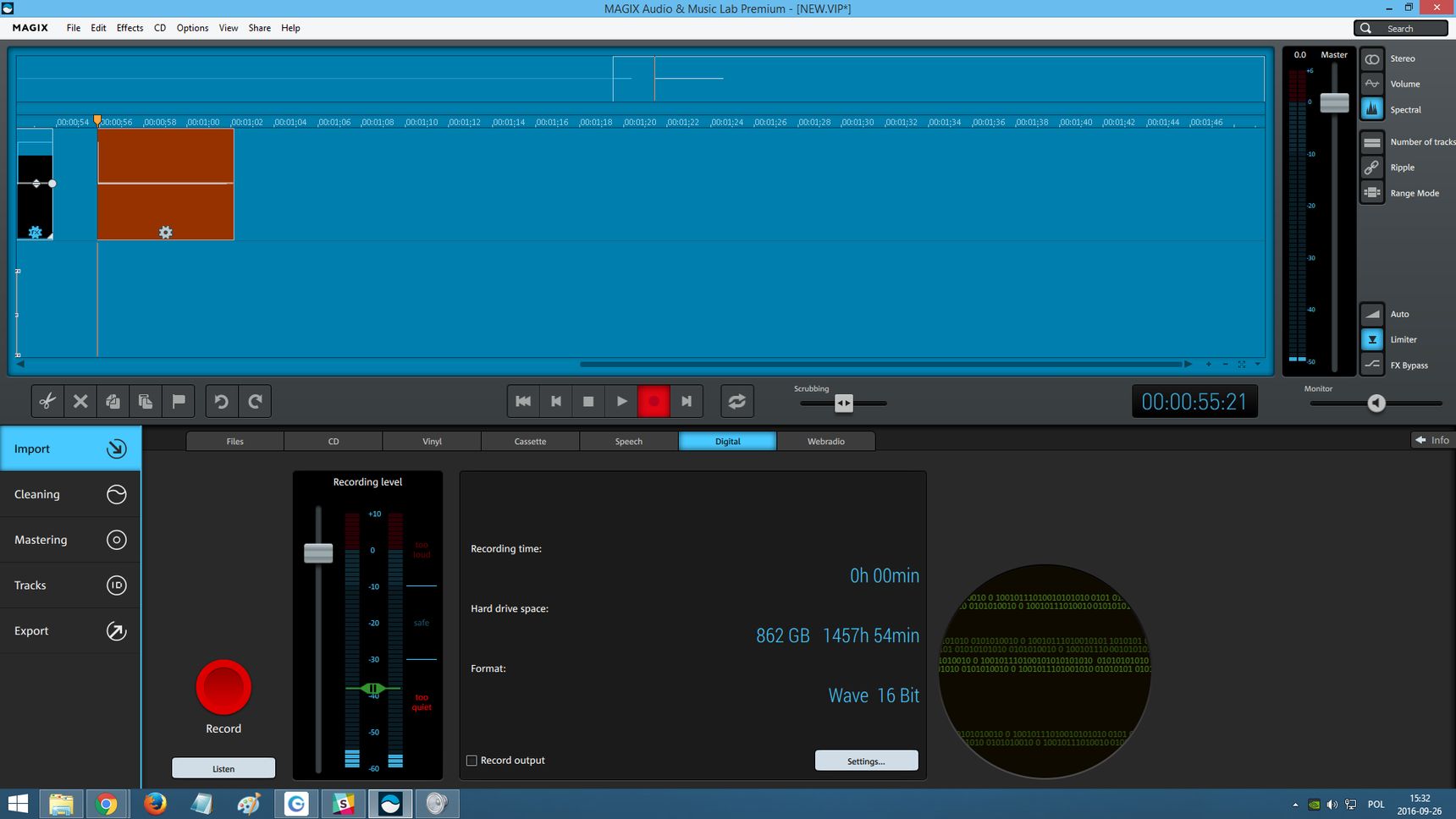Stop playback

[x=588, y=401]
